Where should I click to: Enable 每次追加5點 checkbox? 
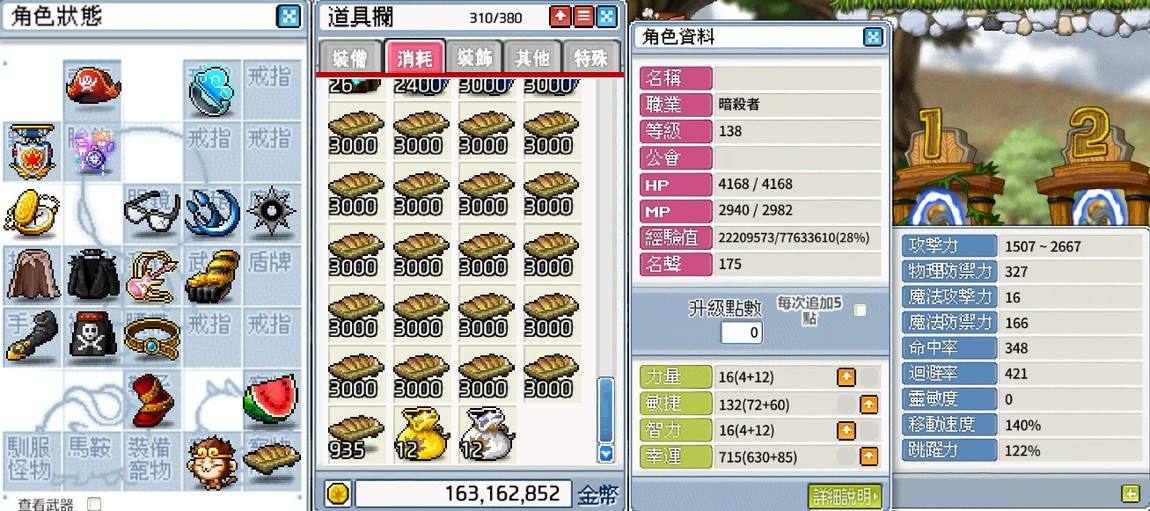tap(860, 310)
